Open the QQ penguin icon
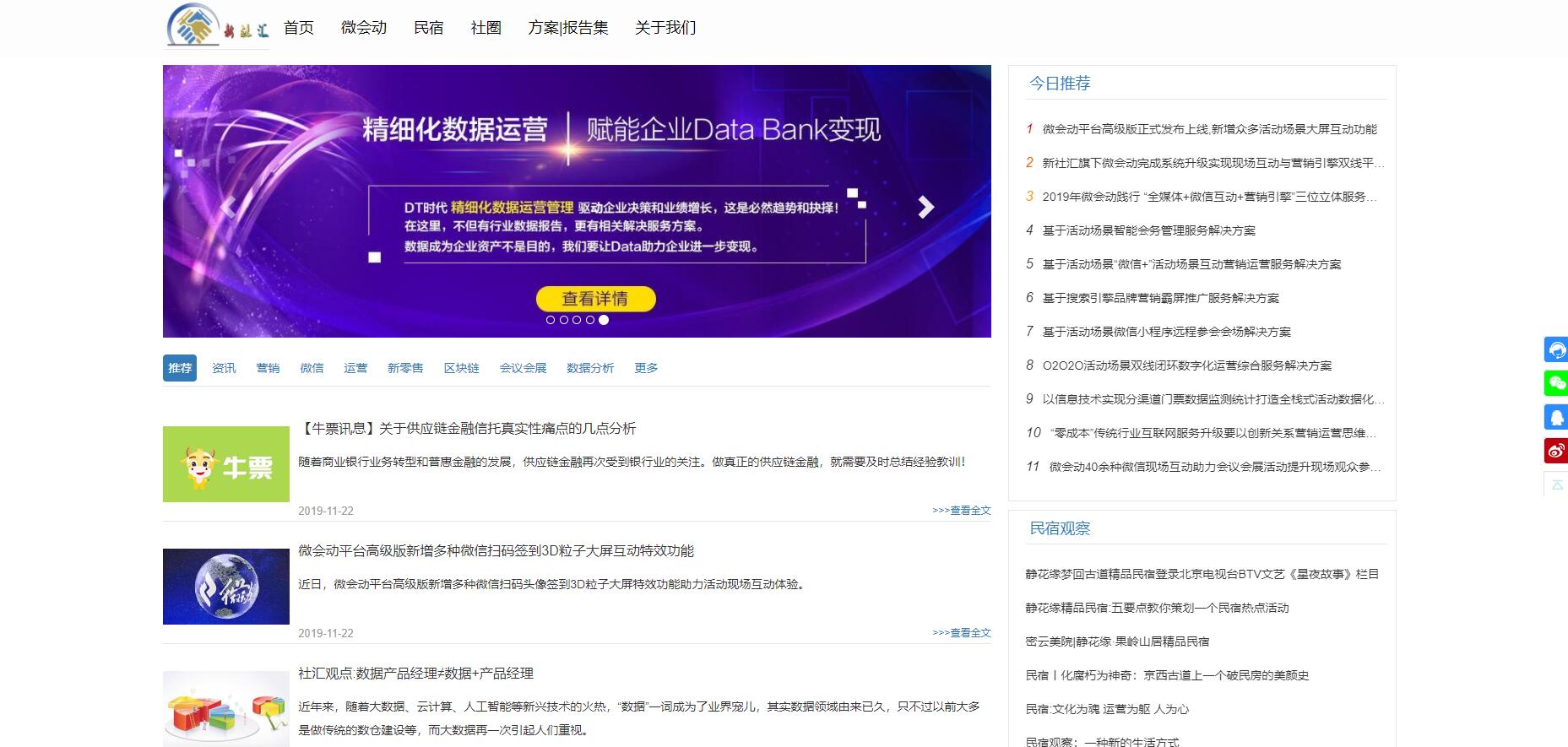 coord(1556,417)
